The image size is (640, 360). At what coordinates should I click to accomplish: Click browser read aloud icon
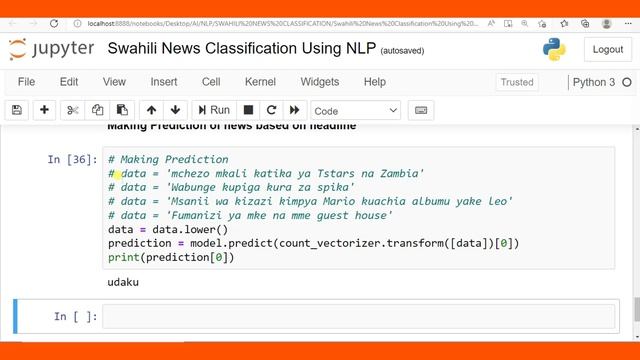(491, 24)
